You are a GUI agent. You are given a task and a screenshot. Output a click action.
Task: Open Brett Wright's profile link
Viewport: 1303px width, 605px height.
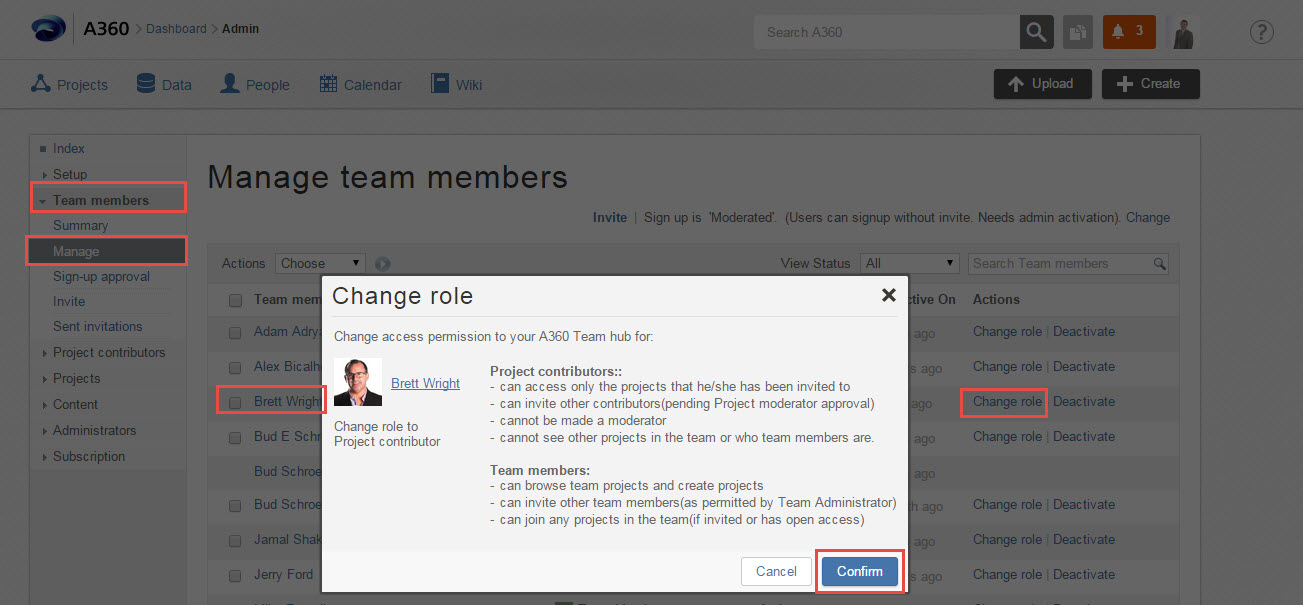point(424,383)
